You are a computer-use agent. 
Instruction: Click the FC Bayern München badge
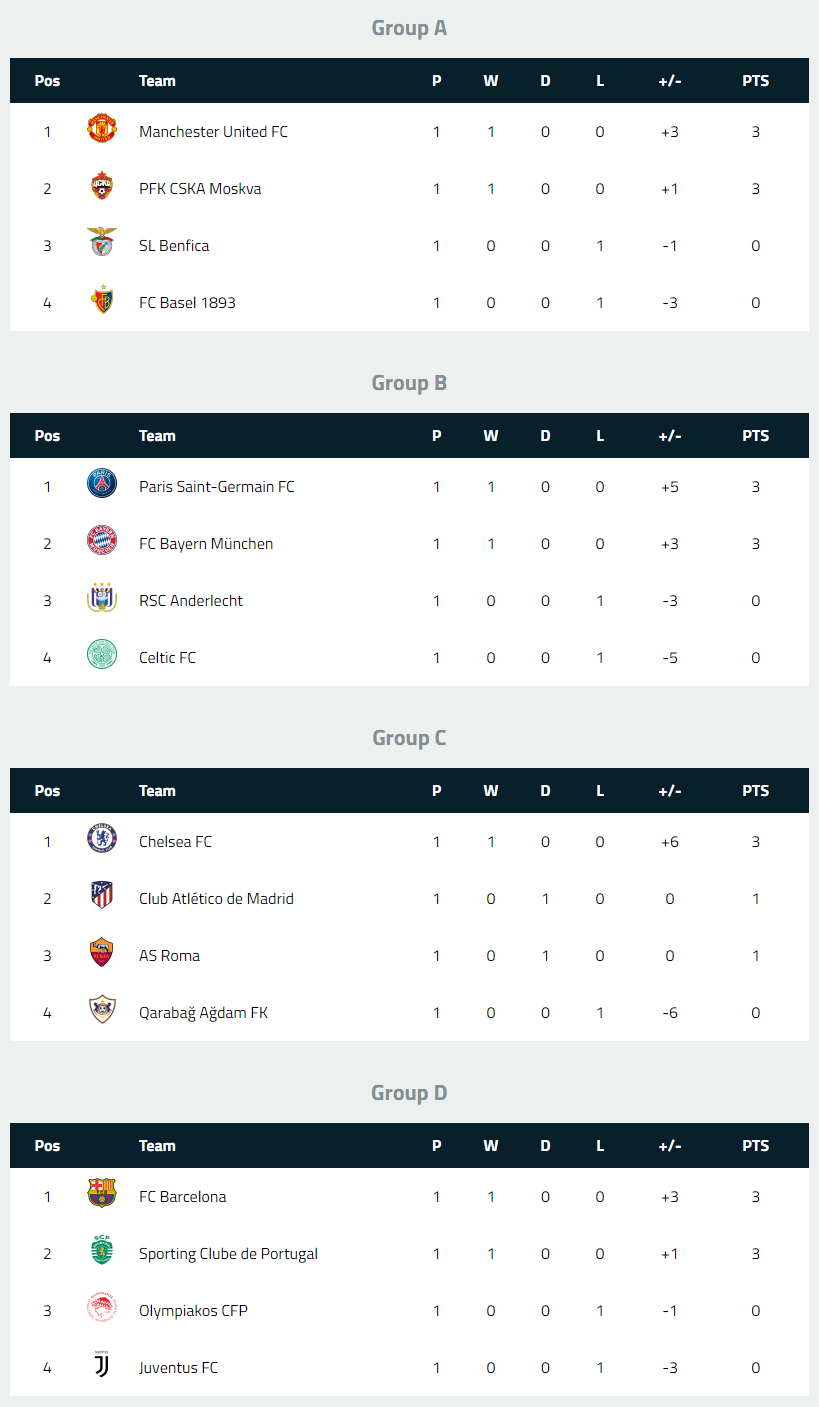pyautogui.click(x=102, y=543)
